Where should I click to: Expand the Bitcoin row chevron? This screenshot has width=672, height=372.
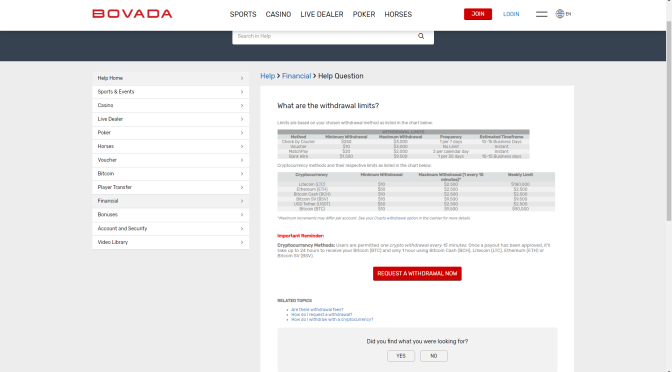pos(242,174)
